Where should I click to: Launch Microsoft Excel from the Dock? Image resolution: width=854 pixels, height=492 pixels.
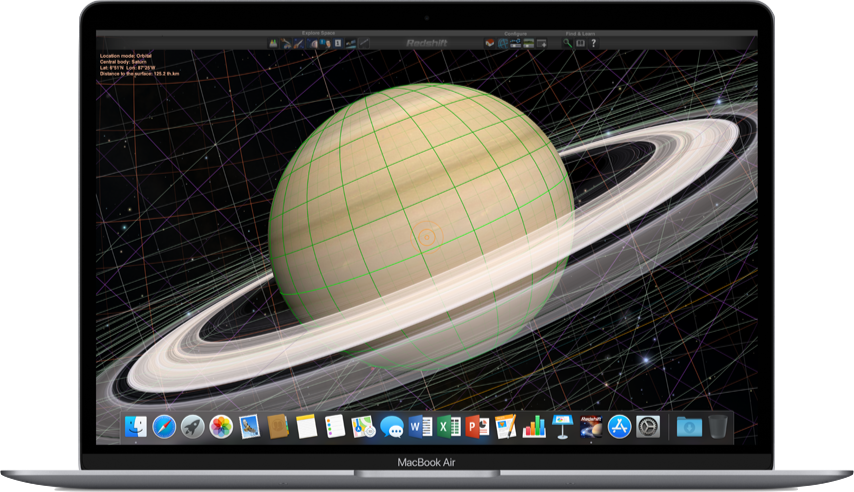point(449,427)
